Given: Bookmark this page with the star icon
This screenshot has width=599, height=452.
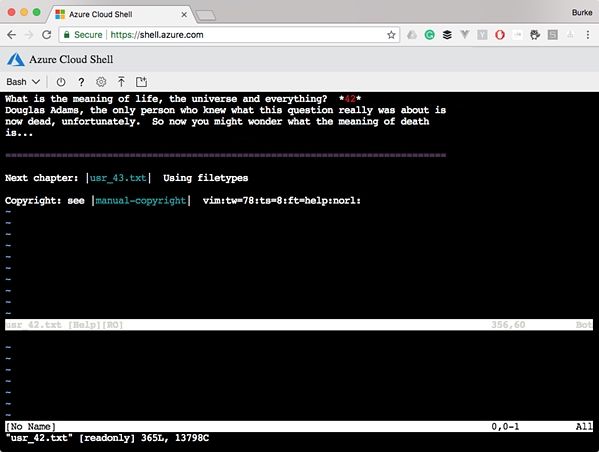Looking at the screenshot, I should 391,35.
